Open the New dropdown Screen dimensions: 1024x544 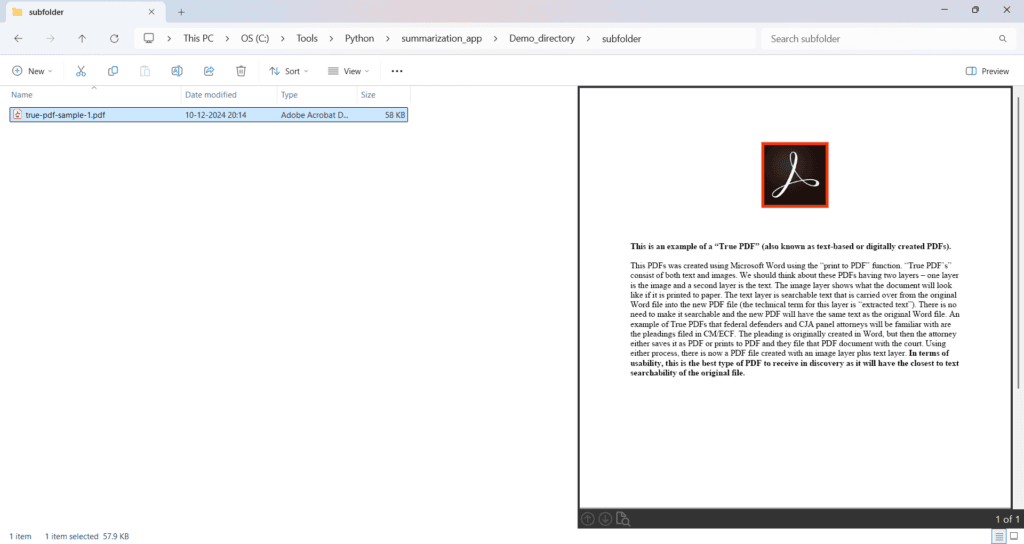point(32,71)
